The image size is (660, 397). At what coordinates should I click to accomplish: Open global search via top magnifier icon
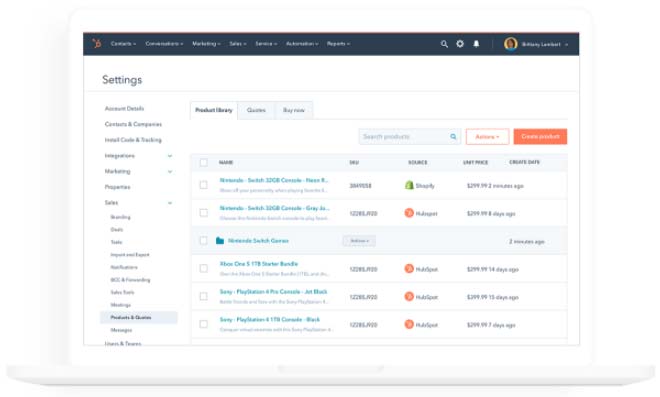click(444, 44)
